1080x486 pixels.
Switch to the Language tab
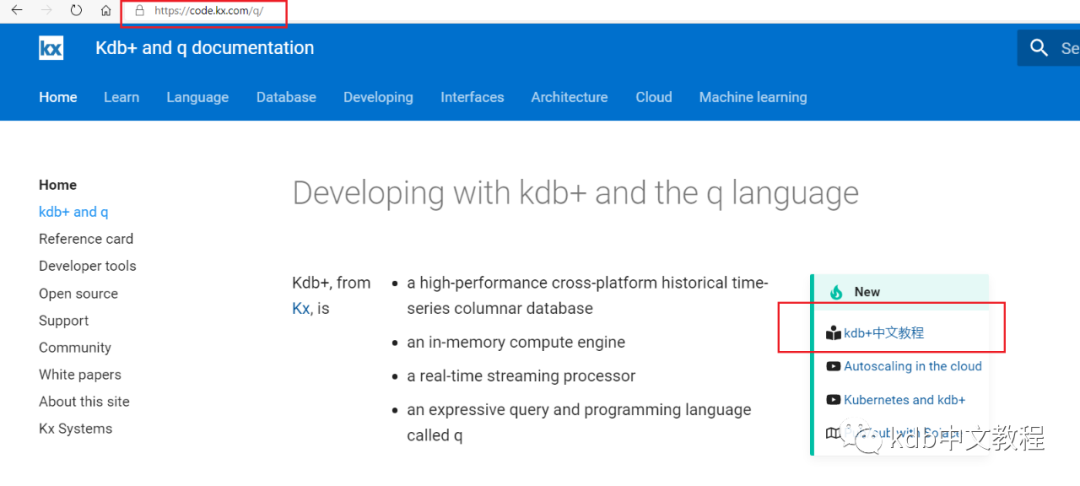pyautogui.click(x=197, y=97)
